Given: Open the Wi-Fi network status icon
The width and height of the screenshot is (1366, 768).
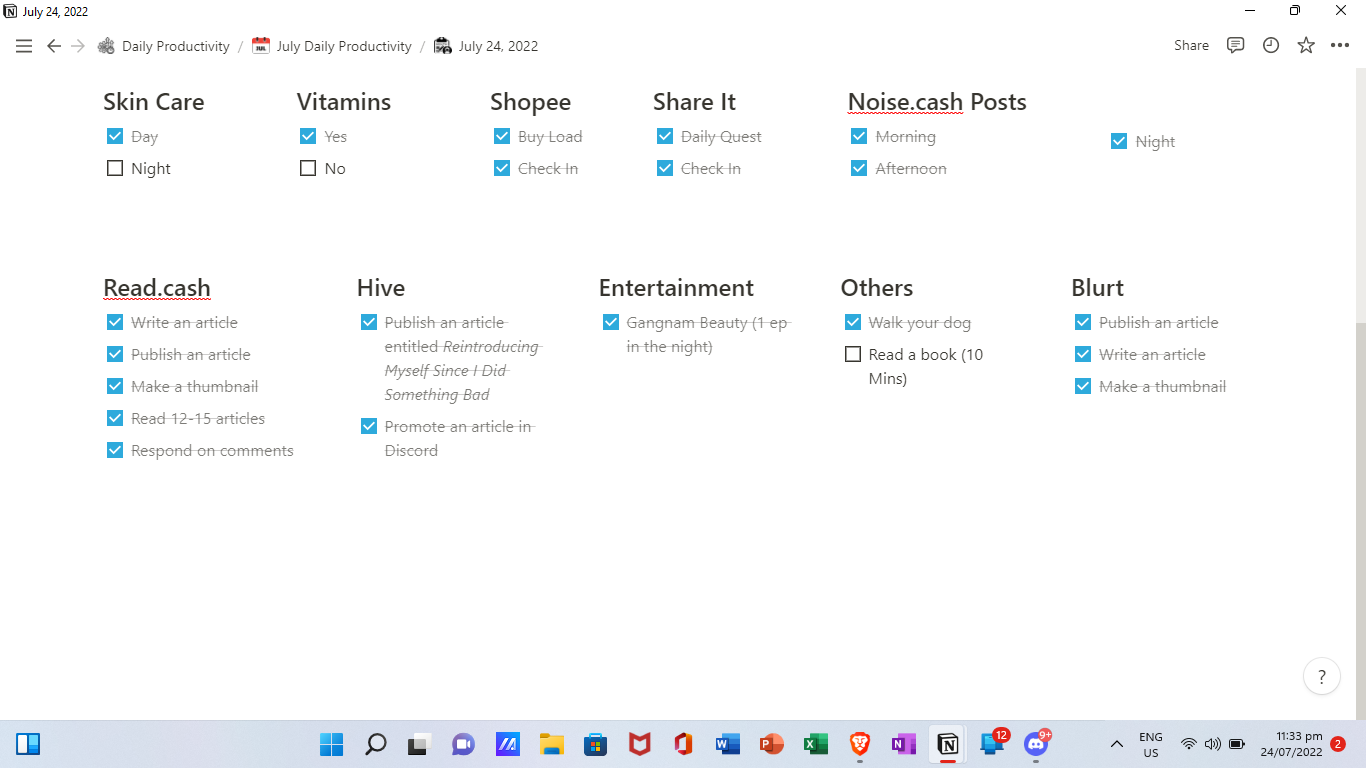Looking at the screenshot, I should (1189, 744).
